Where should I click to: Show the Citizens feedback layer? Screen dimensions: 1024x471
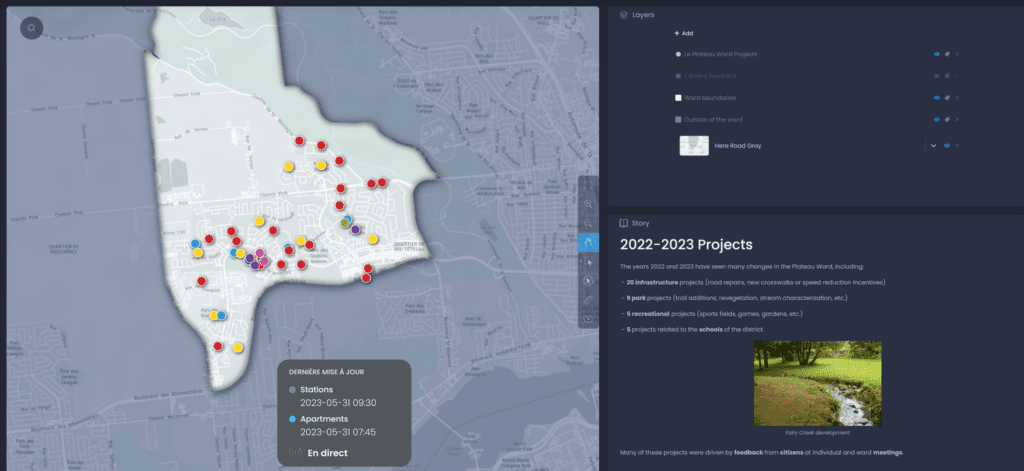tap(936, 76)
